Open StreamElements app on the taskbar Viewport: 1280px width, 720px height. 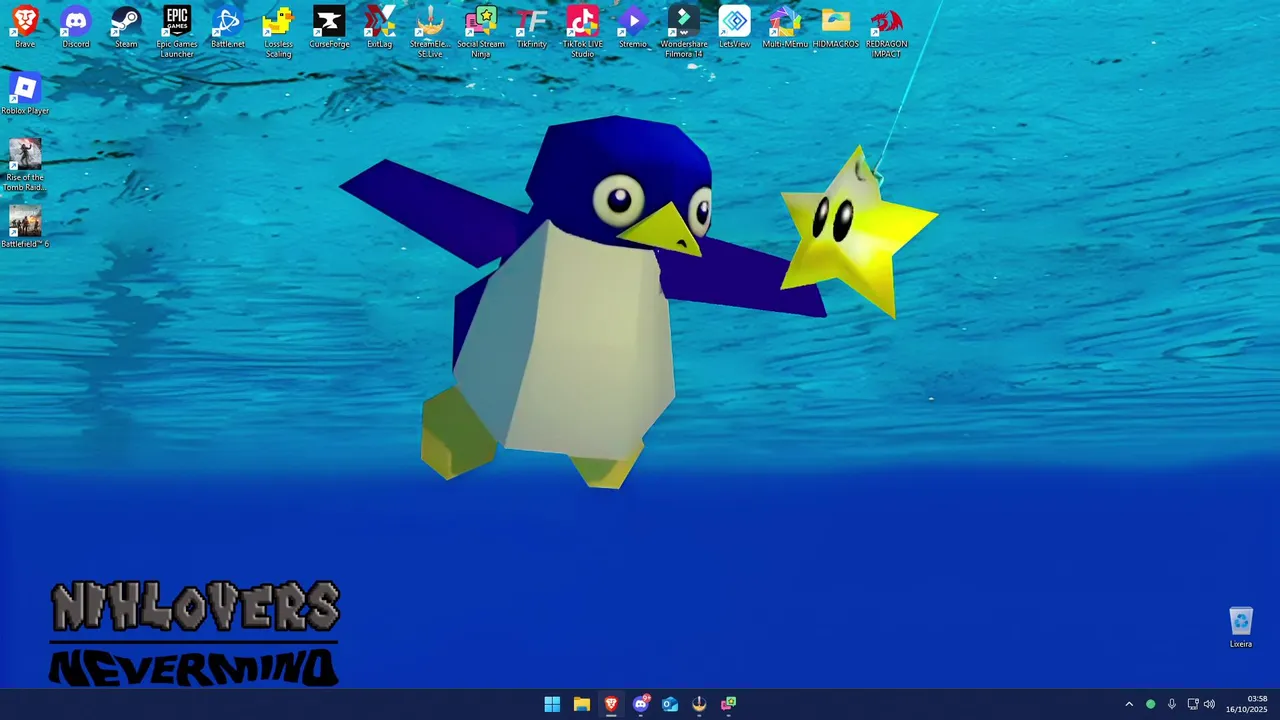700,704
